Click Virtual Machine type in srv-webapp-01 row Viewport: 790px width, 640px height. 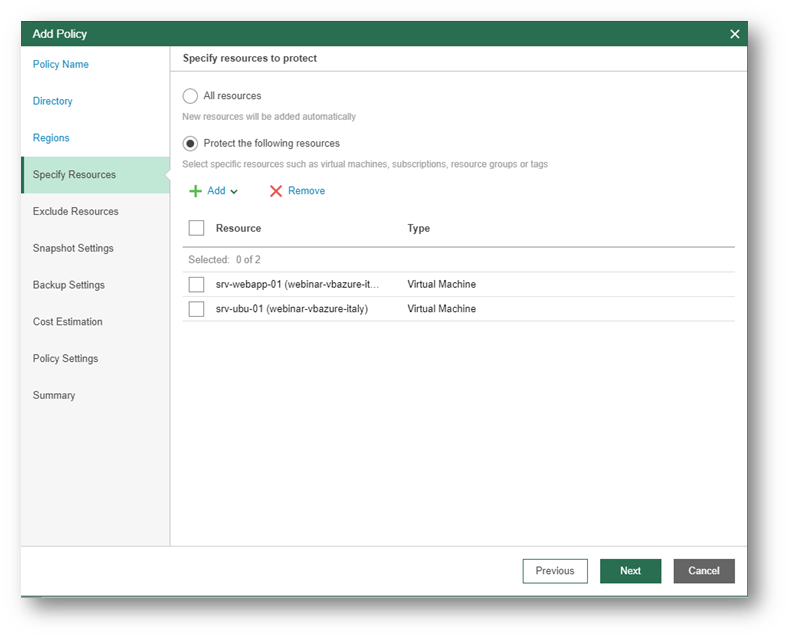click(441, 284)
